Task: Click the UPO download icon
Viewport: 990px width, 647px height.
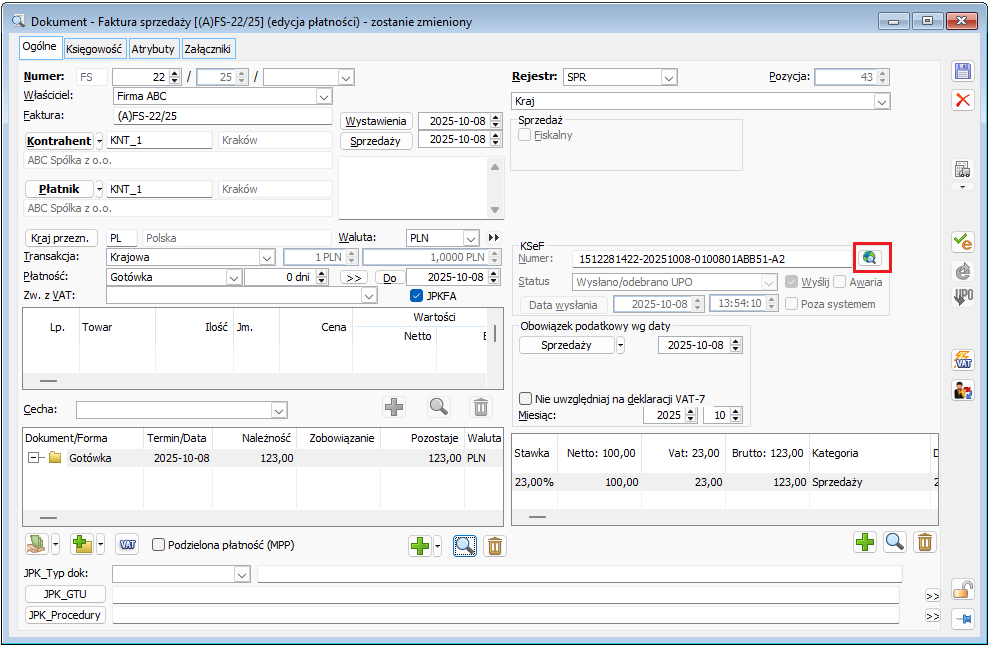Action: click(x=963, y=297)
